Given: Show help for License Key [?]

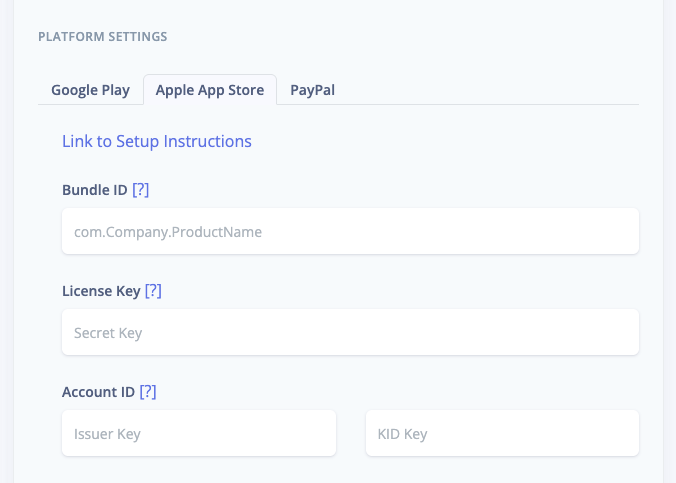Looking at the screenshot, I should [x=153, y=290].
